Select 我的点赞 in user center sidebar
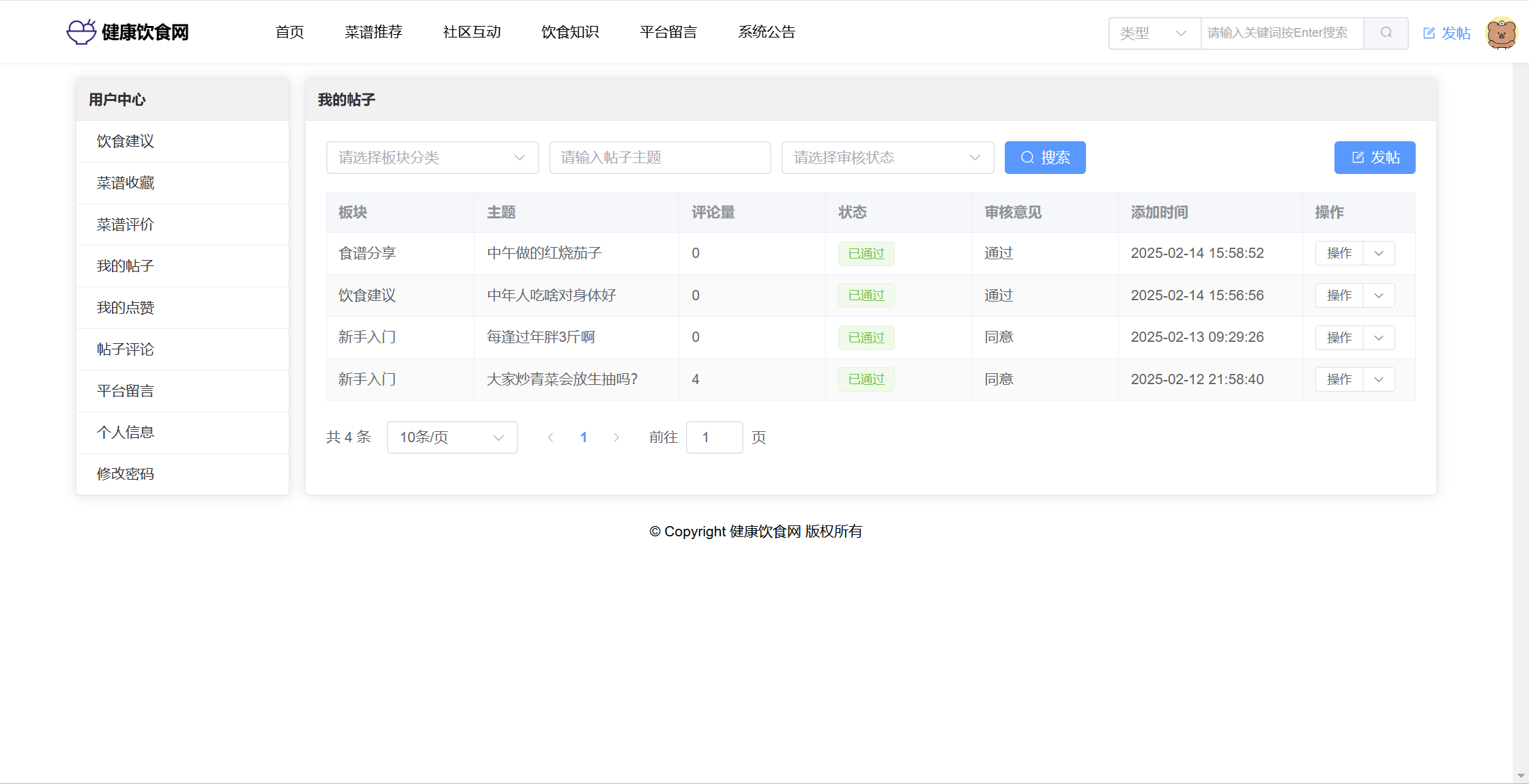 point(126,308)
